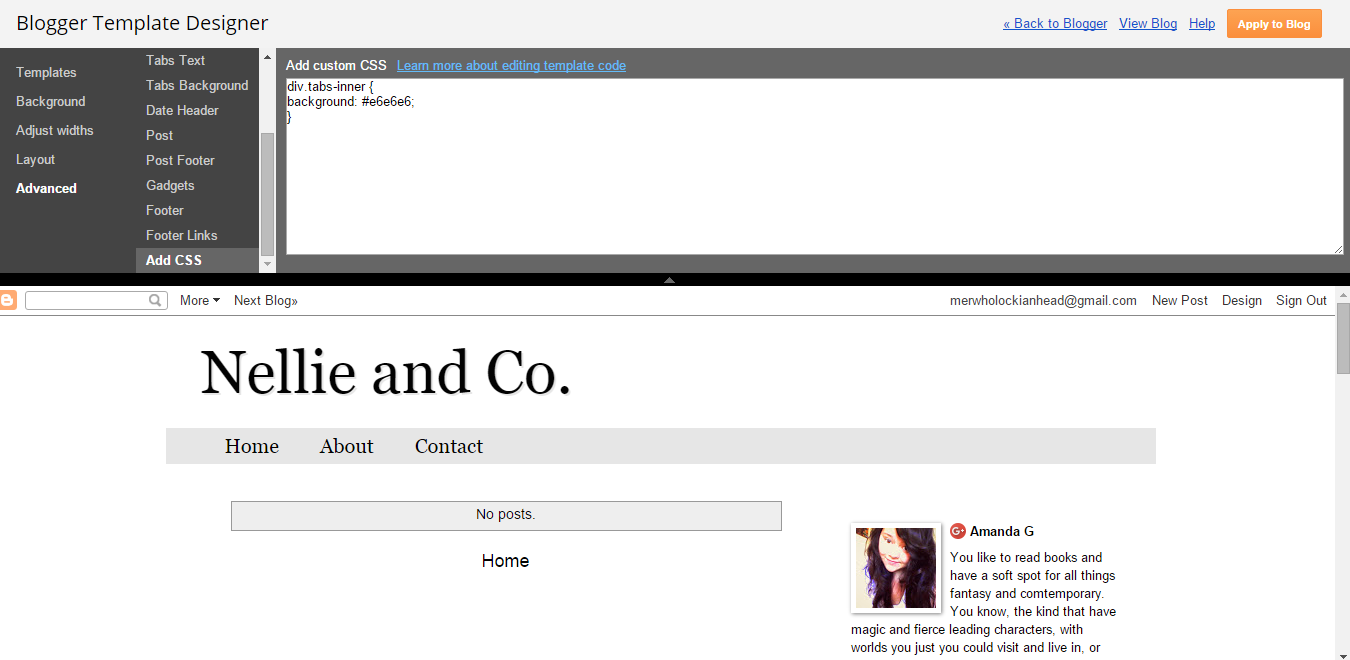This screenshot has height=660, width=1350.
Task: Collapse the designer panel with the divider arrow
Action: tap(669, 280)
